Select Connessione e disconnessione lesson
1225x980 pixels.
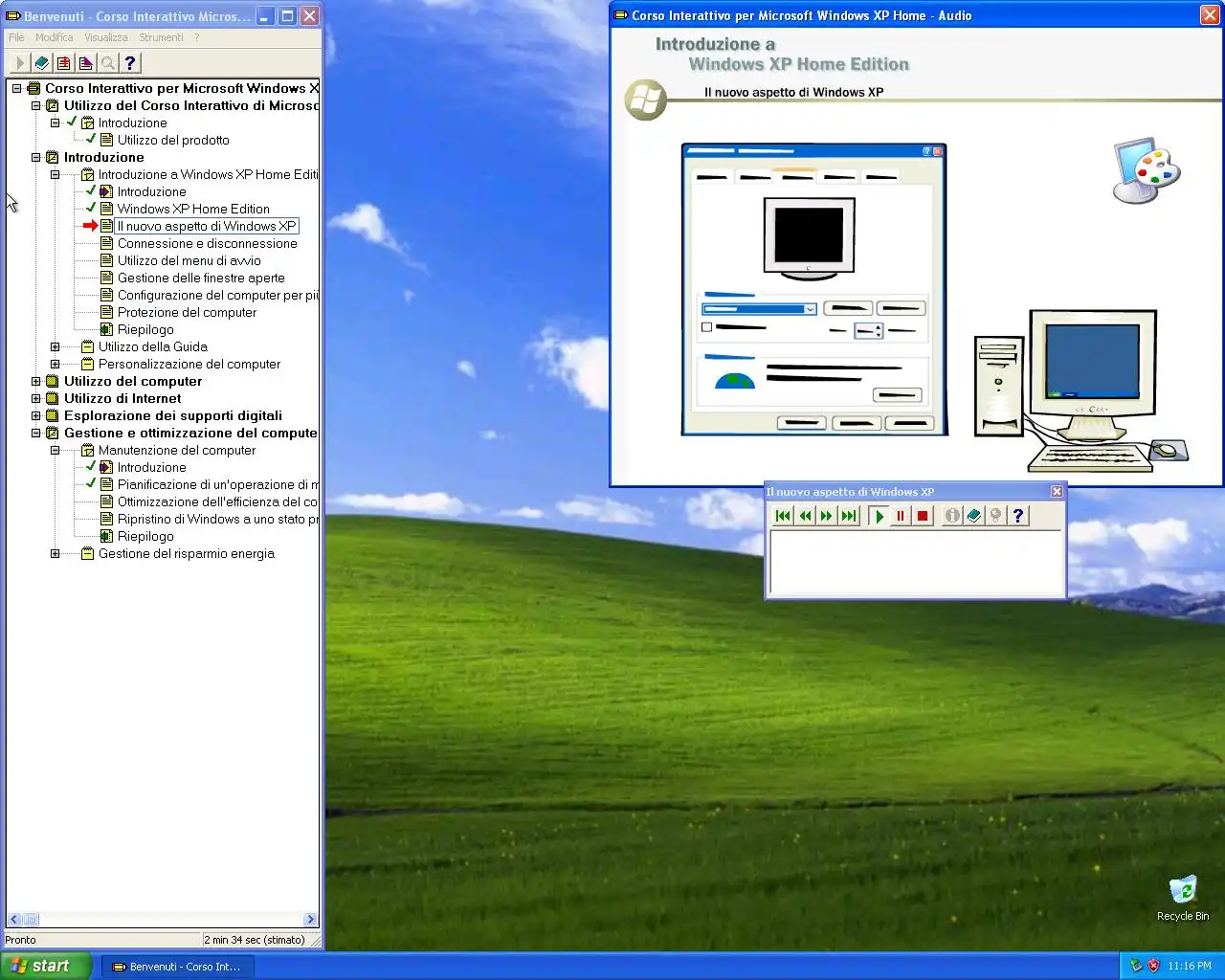point(207,243)
